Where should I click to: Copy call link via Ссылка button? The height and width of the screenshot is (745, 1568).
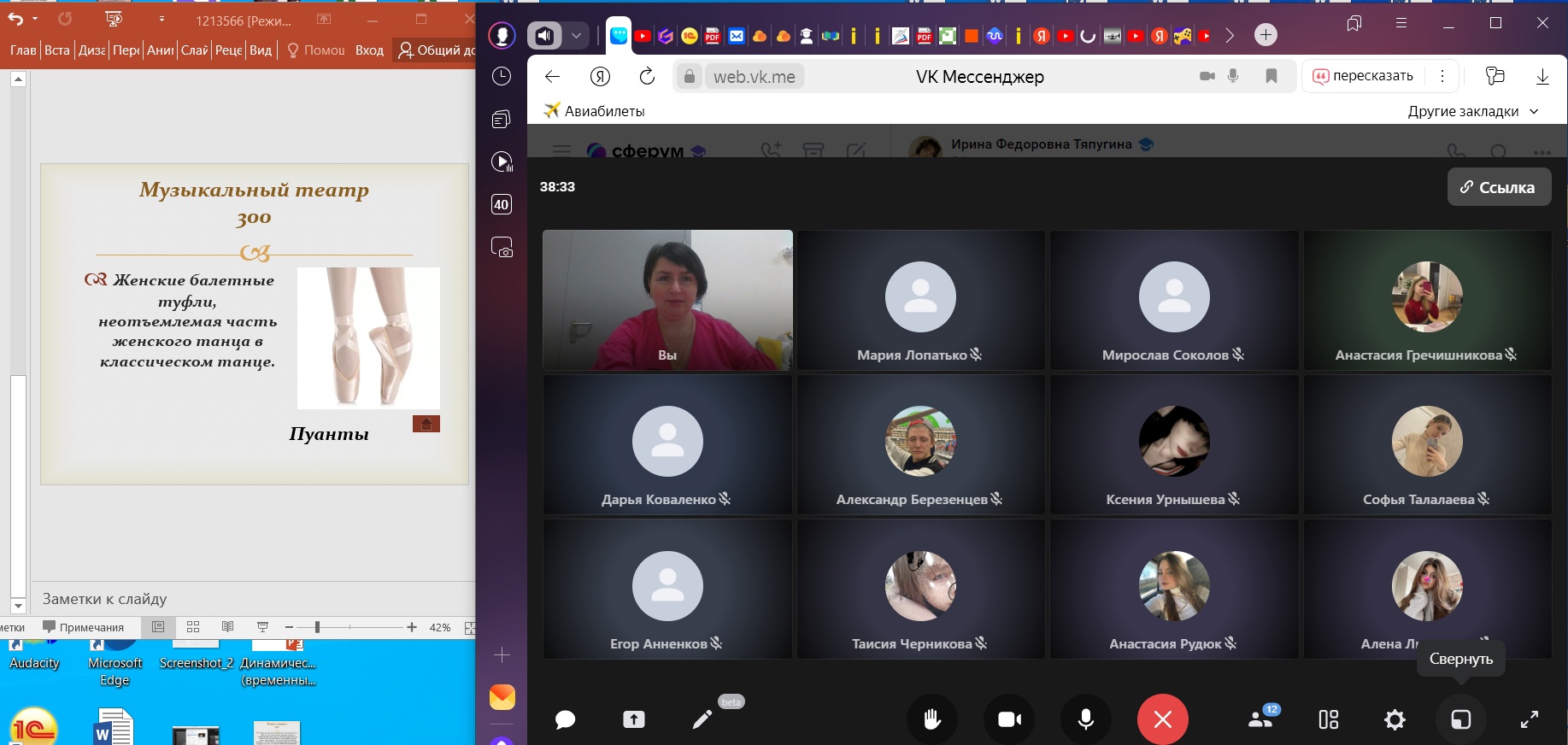1499,187
